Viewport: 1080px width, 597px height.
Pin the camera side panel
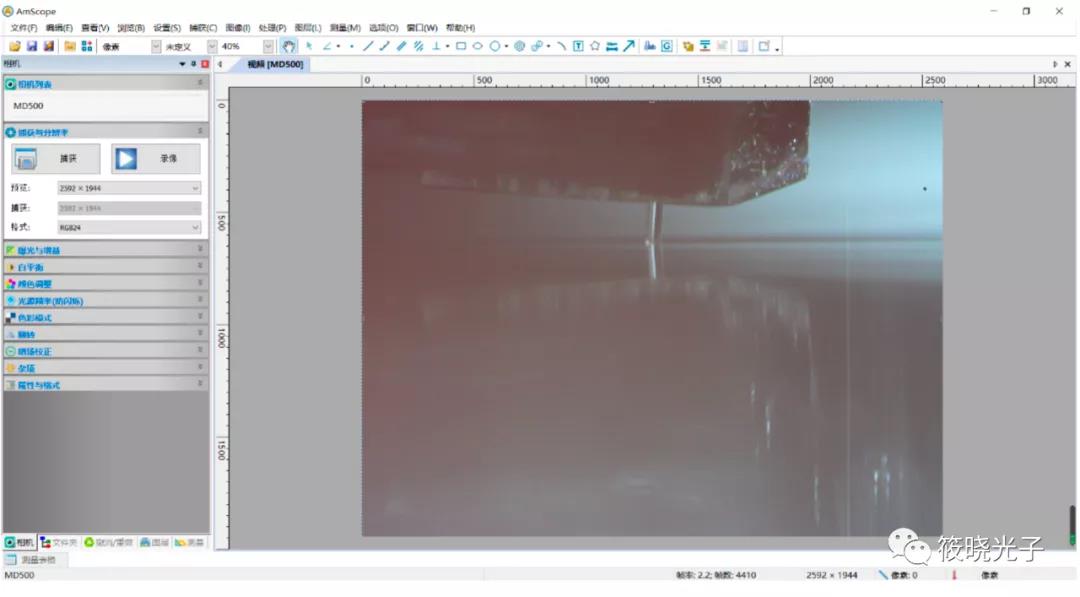pyautogui.click(x=194, y=64)
